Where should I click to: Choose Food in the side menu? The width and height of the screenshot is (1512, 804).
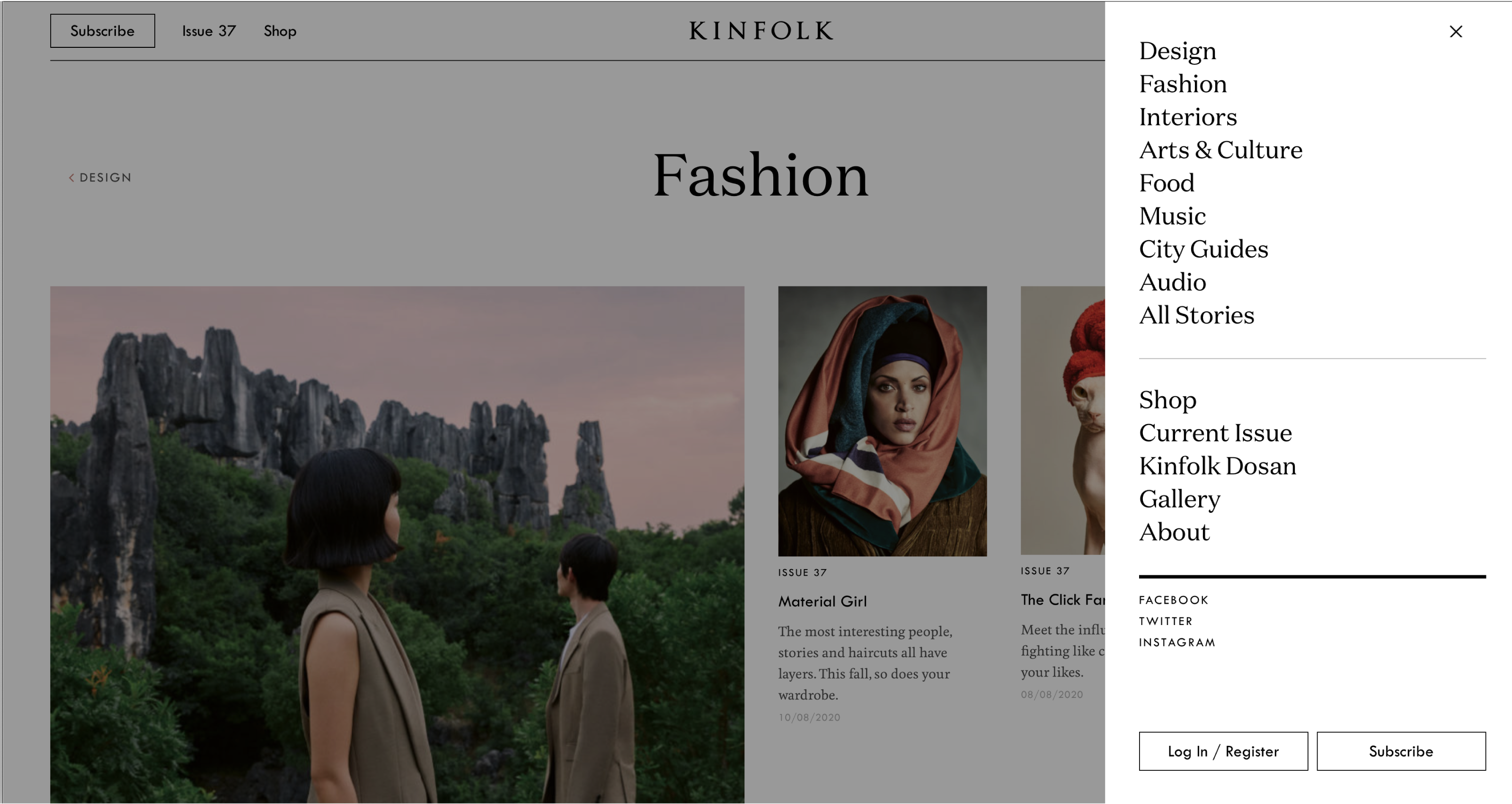(x=1167, y=183)
